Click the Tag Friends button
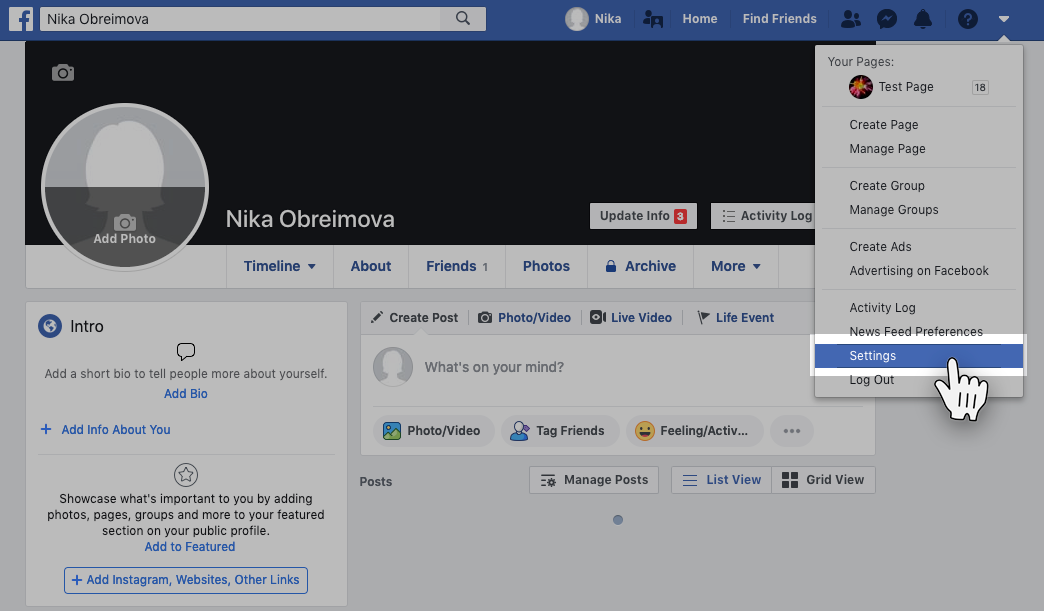 tap(560, 431)
